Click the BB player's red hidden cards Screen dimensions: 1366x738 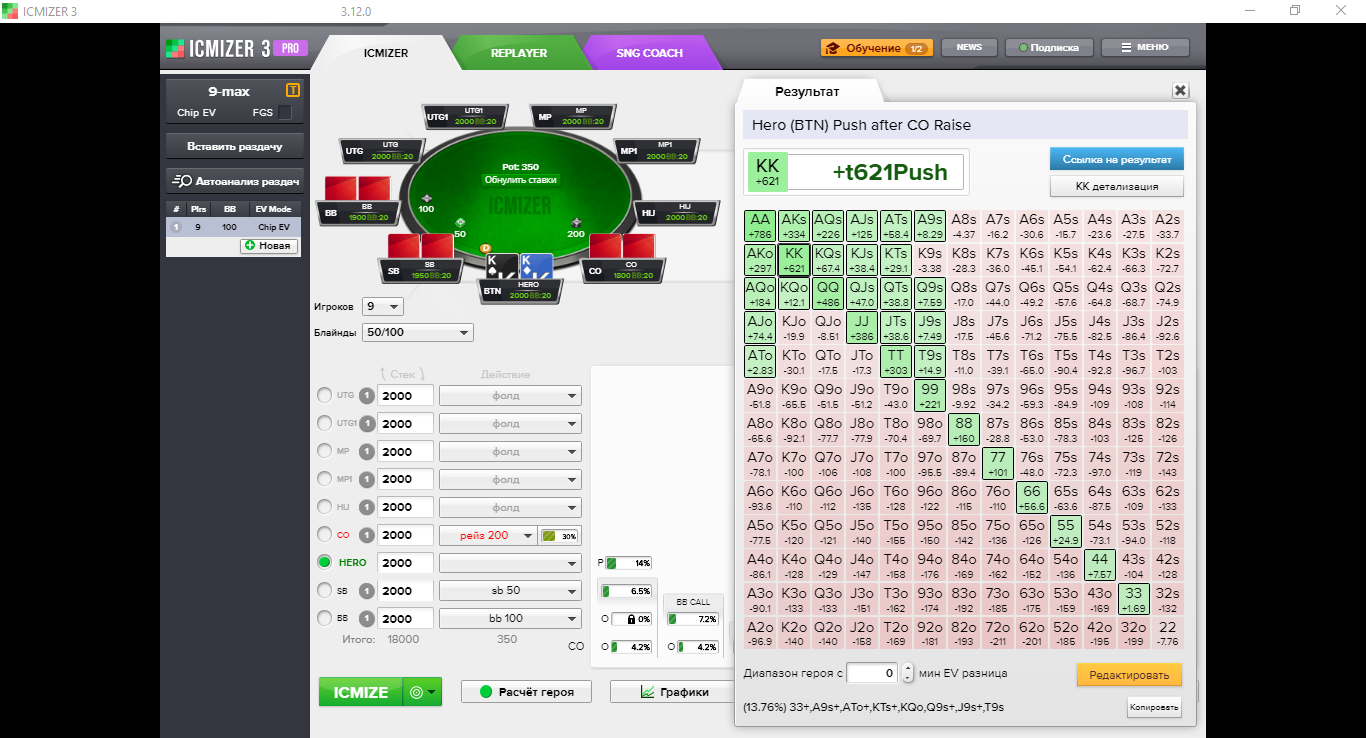pos(358,188)
